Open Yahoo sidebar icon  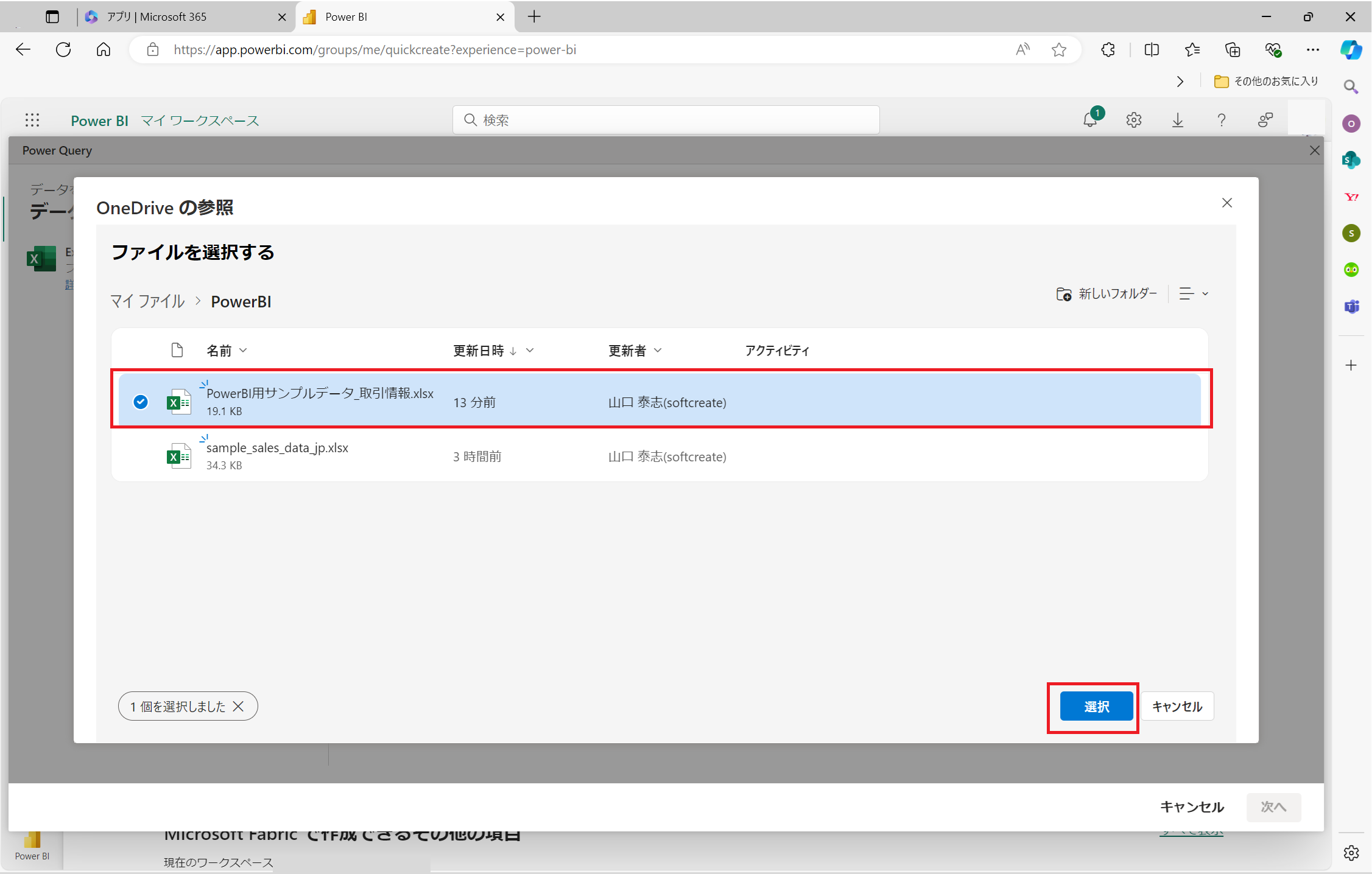(1351, 197)
